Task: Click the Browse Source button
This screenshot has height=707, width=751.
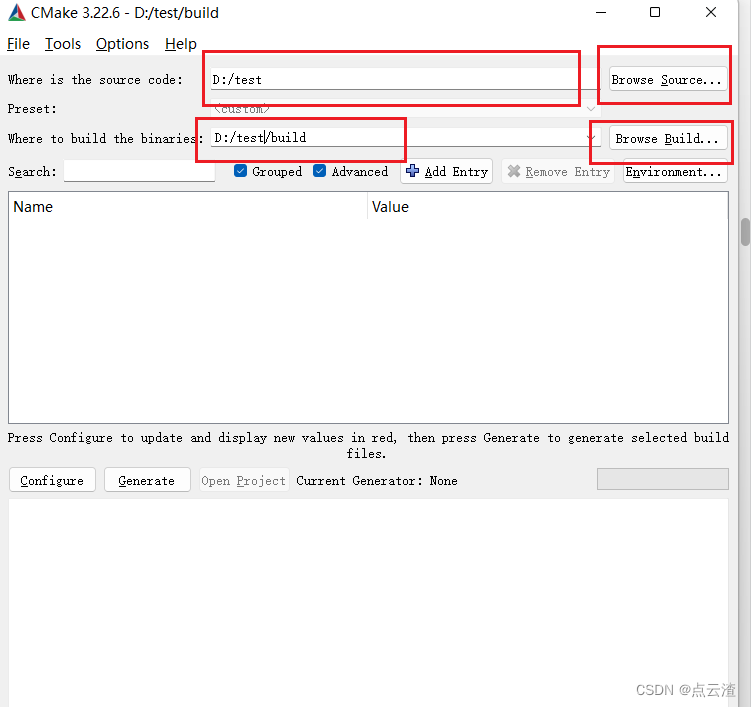Action: 668,79
